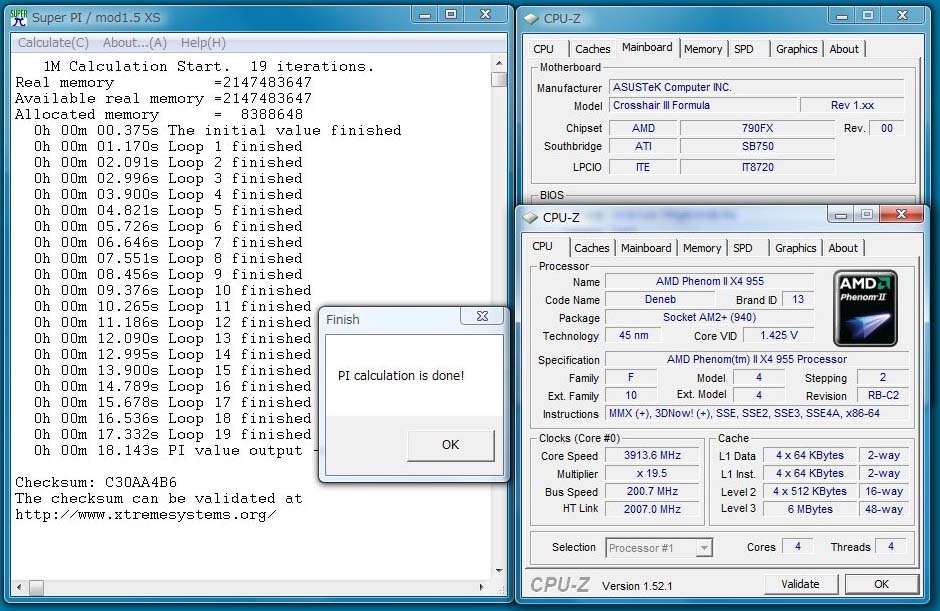Click the AMD Phenom II processor logo
The image size is (940, 611).
click(x=865, y=308)
